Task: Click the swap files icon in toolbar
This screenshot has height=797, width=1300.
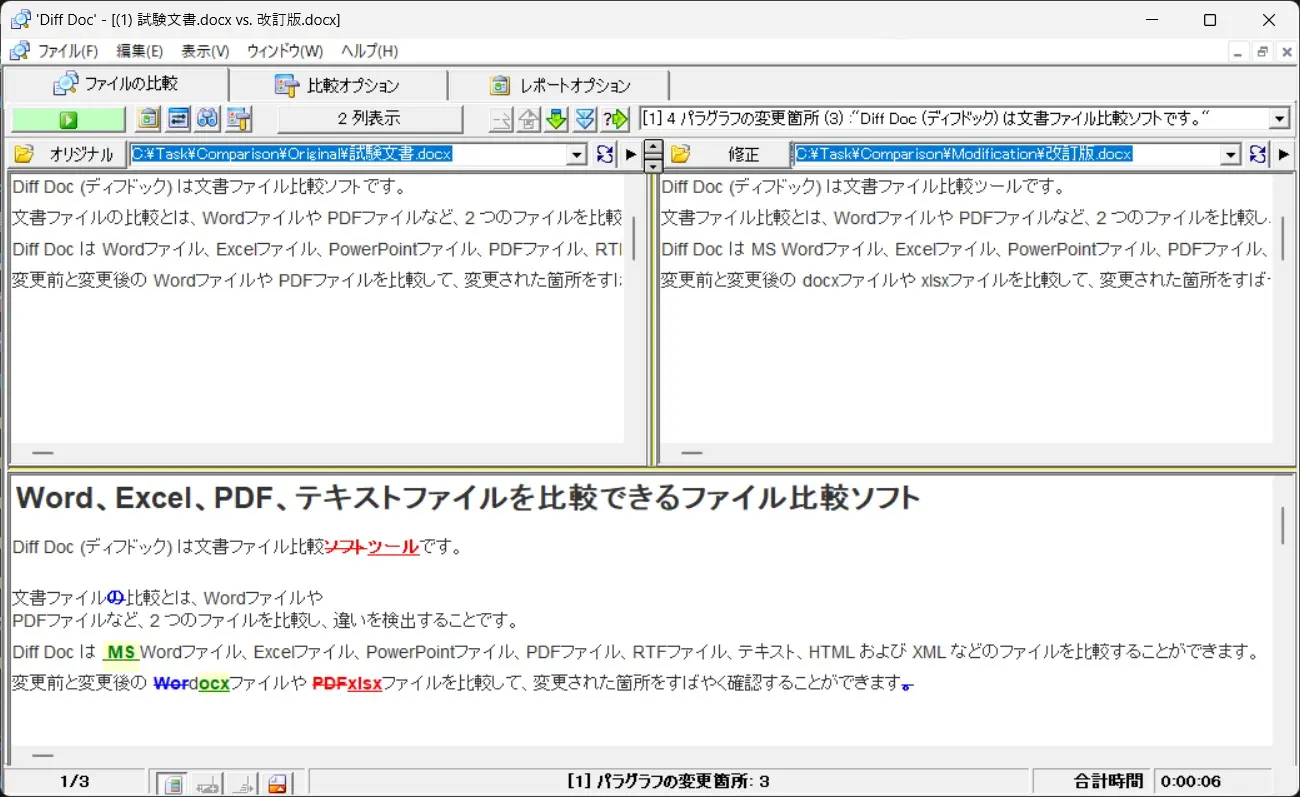Action: [178, 120]
